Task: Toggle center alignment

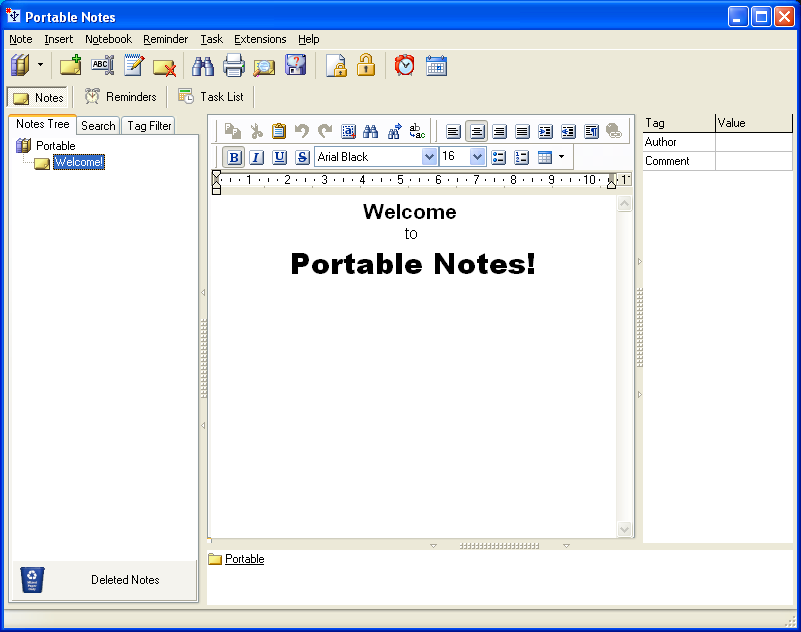Action: 477,131
